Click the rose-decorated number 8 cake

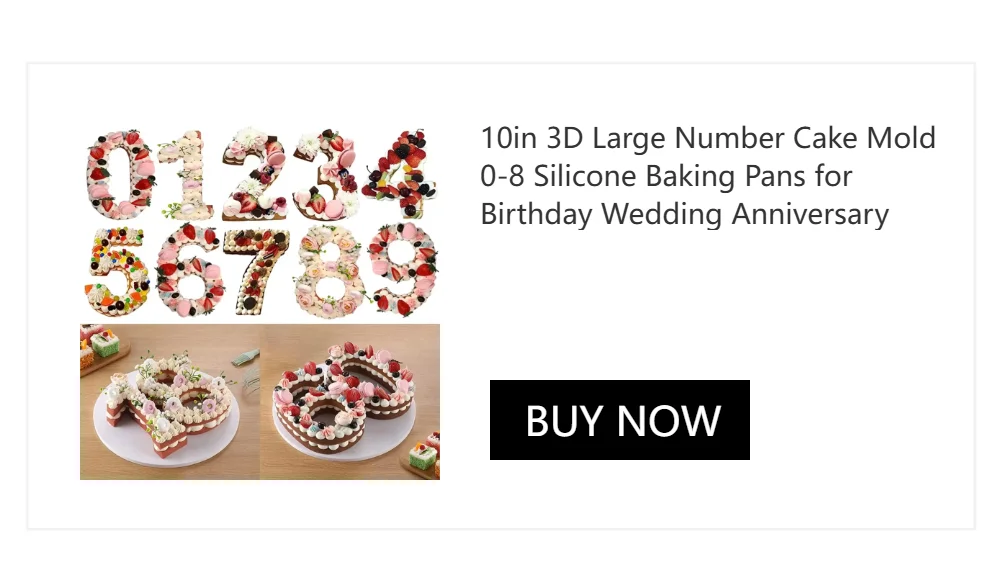point(328,271)
